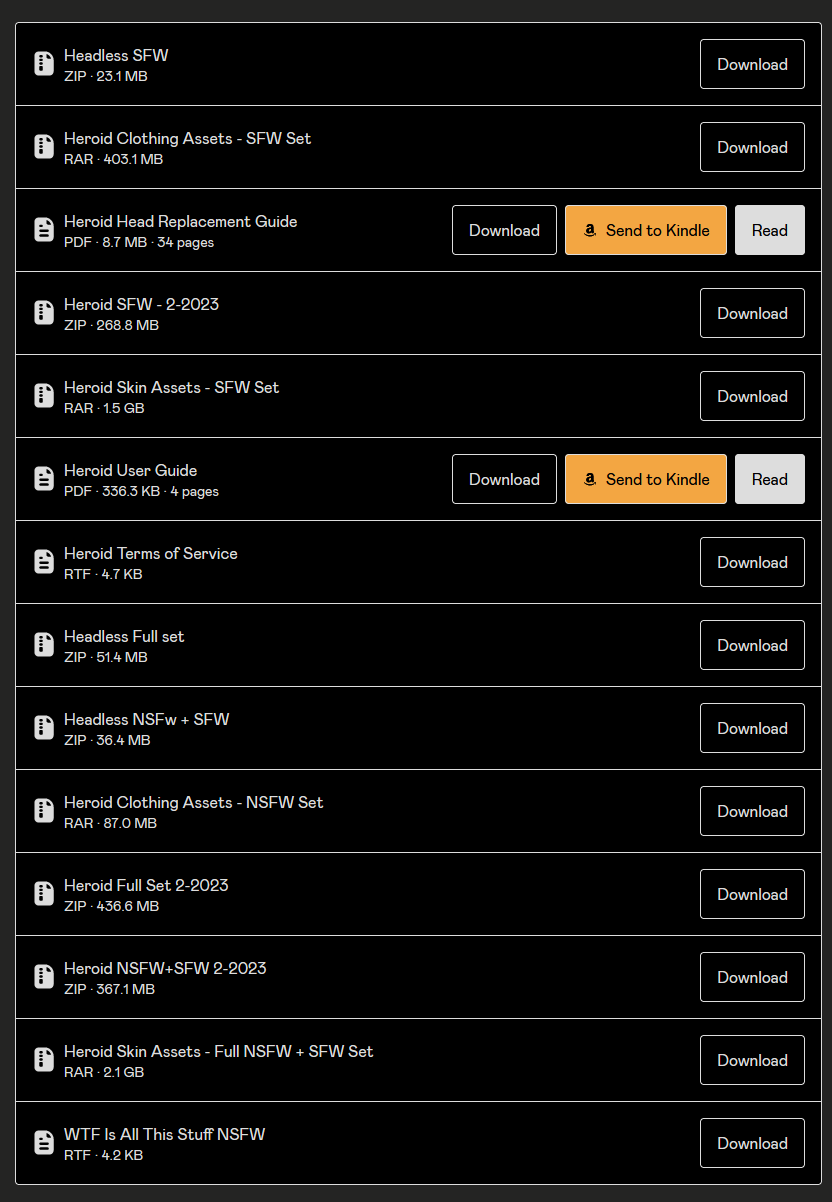This screenshot has height=1202, width=832.
Task: Click the PDF document icon for Heroid Head Replacement Guide
Action: [44, 230]
